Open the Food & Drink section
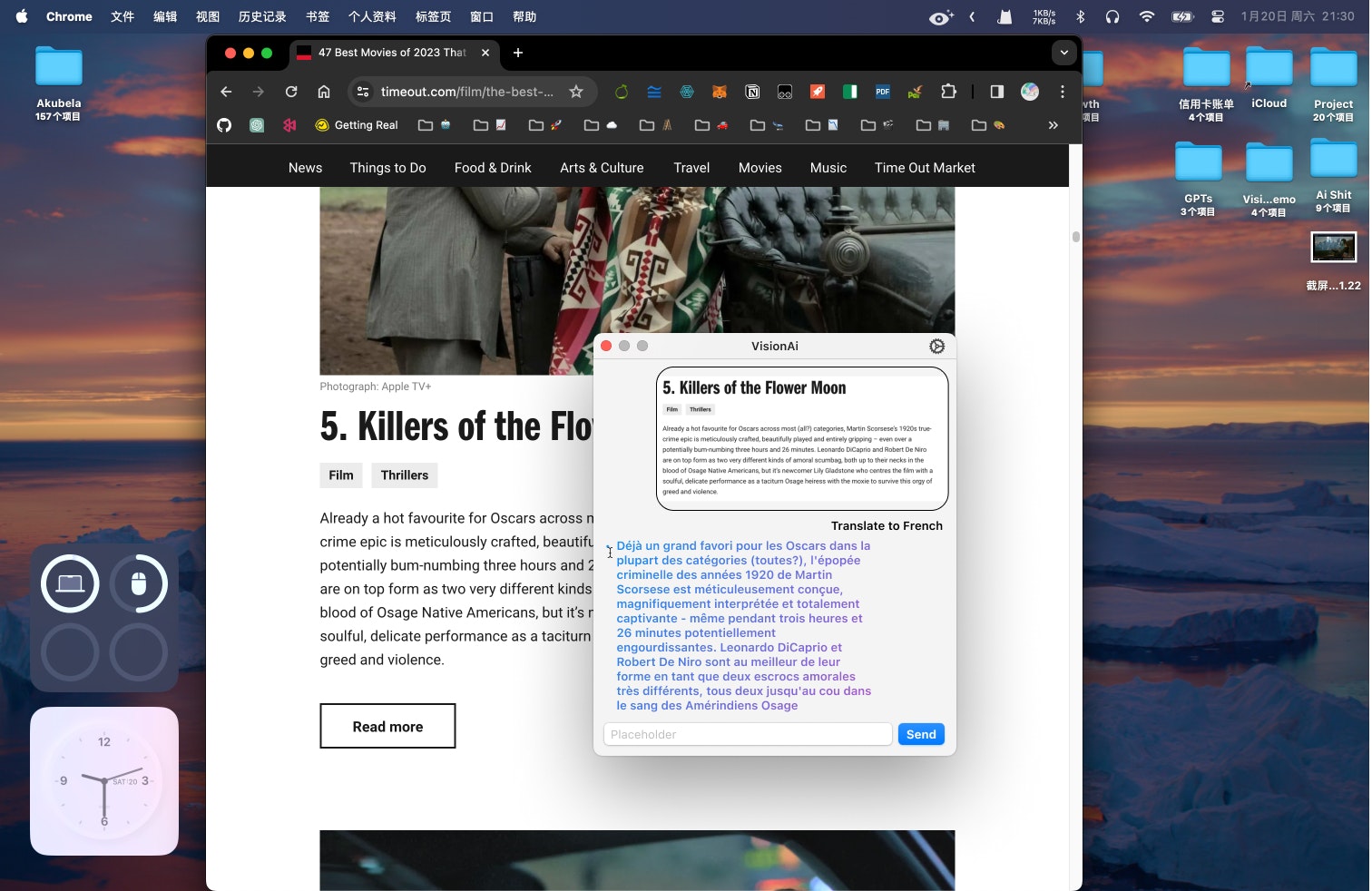1372x891 pixels. coord(493,168)
